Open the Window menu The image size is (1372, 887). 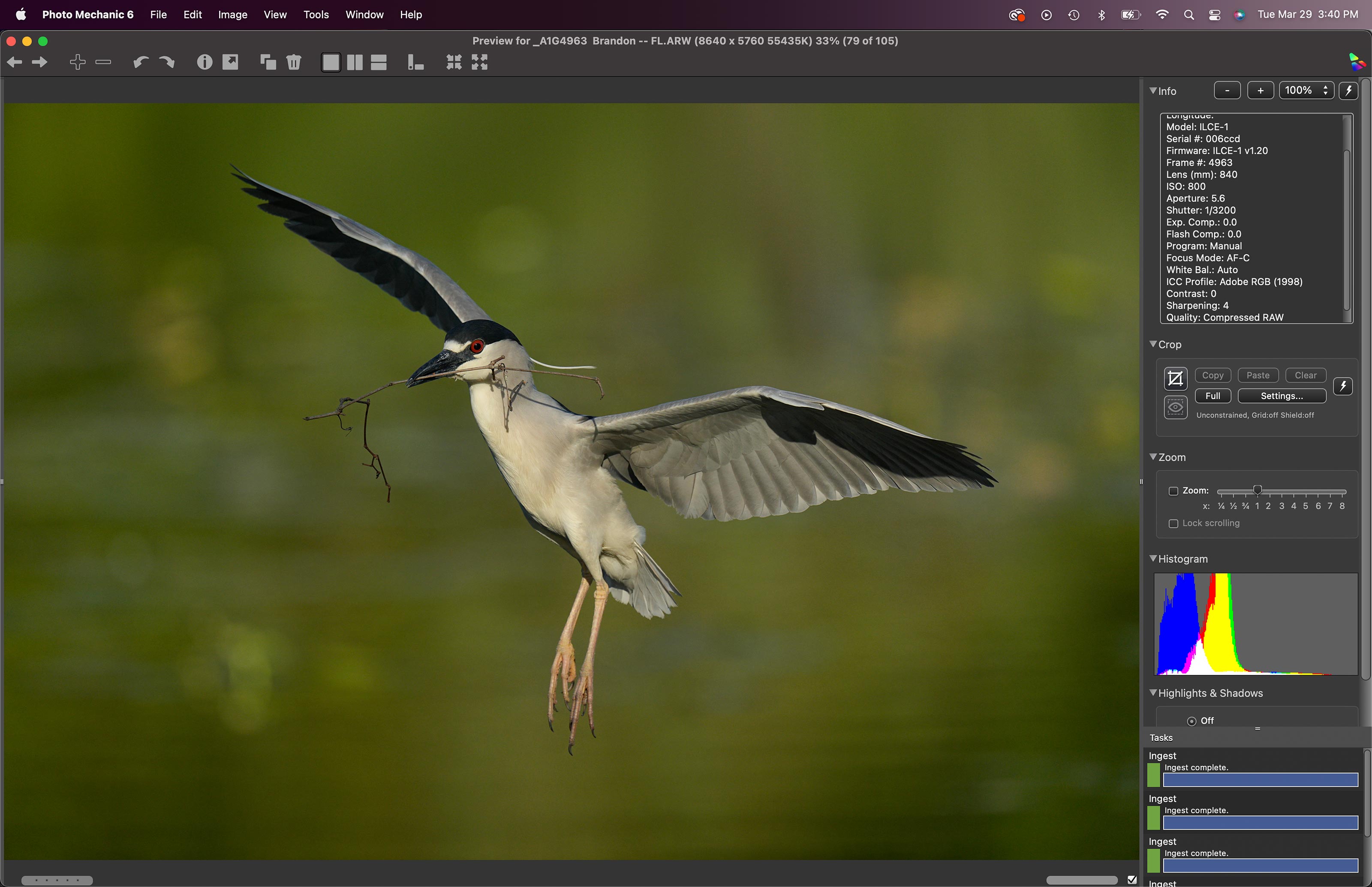pos(364,15)
